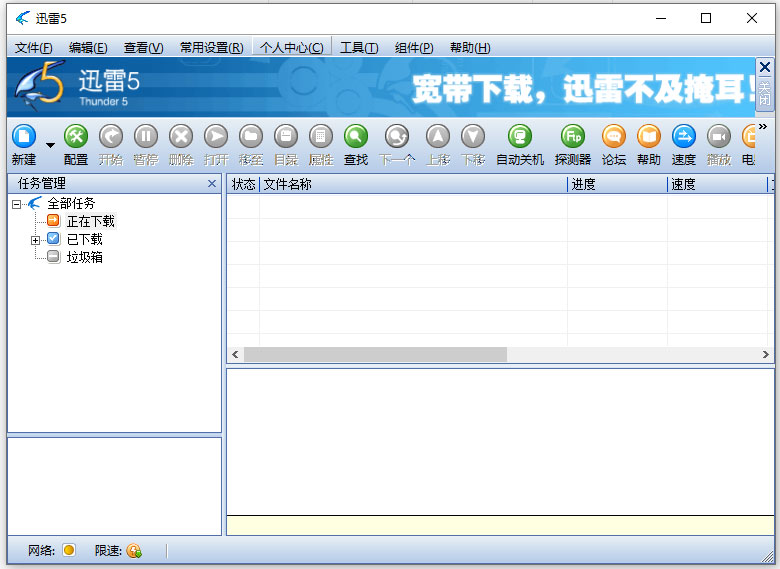
Task: Open the 编辑(E) menu
Action: [88, 48]
